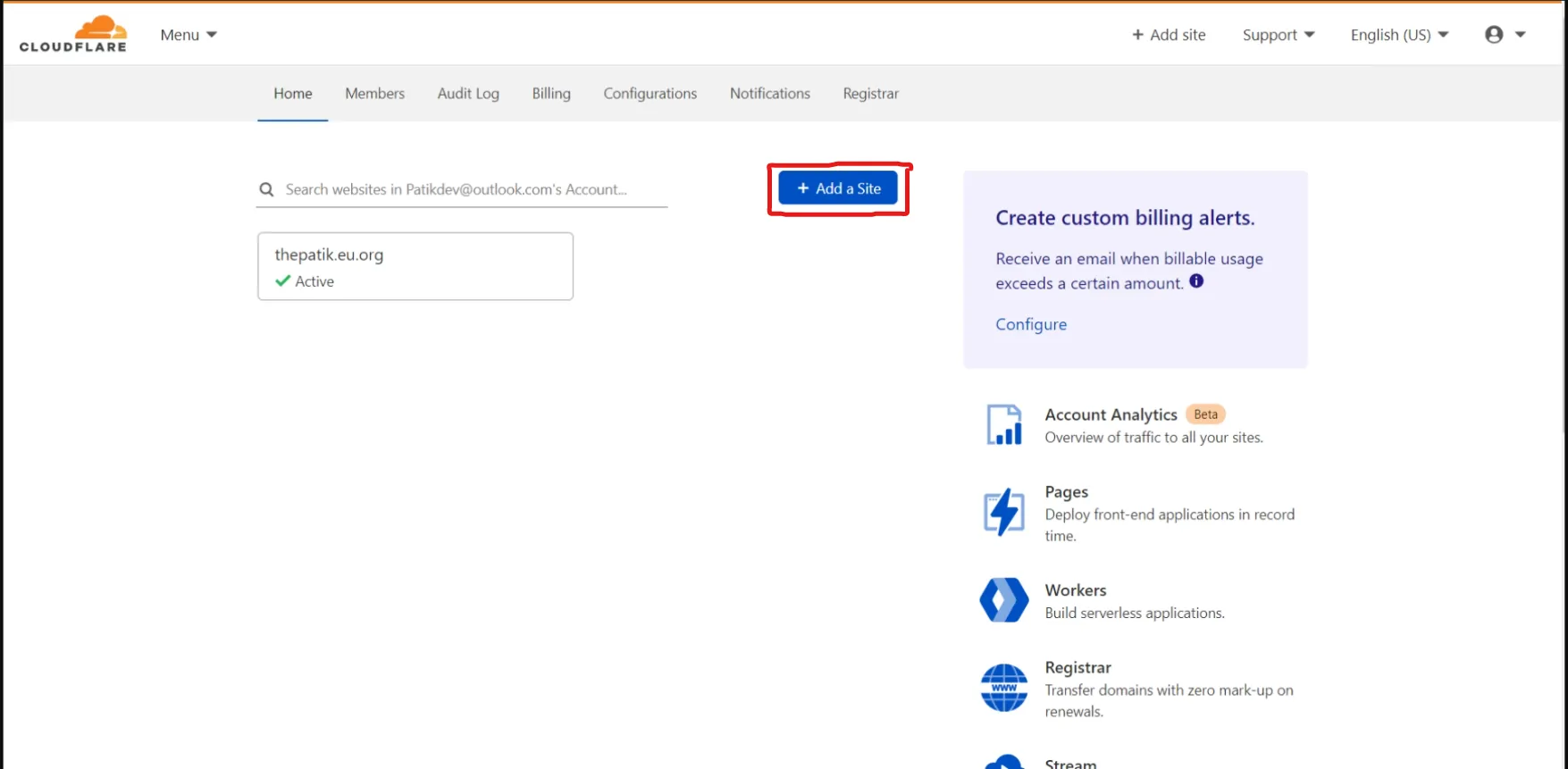This screenshot has width=1568, height=769.
Task: Switch to the Notifications tab
Action: point(770,94)
